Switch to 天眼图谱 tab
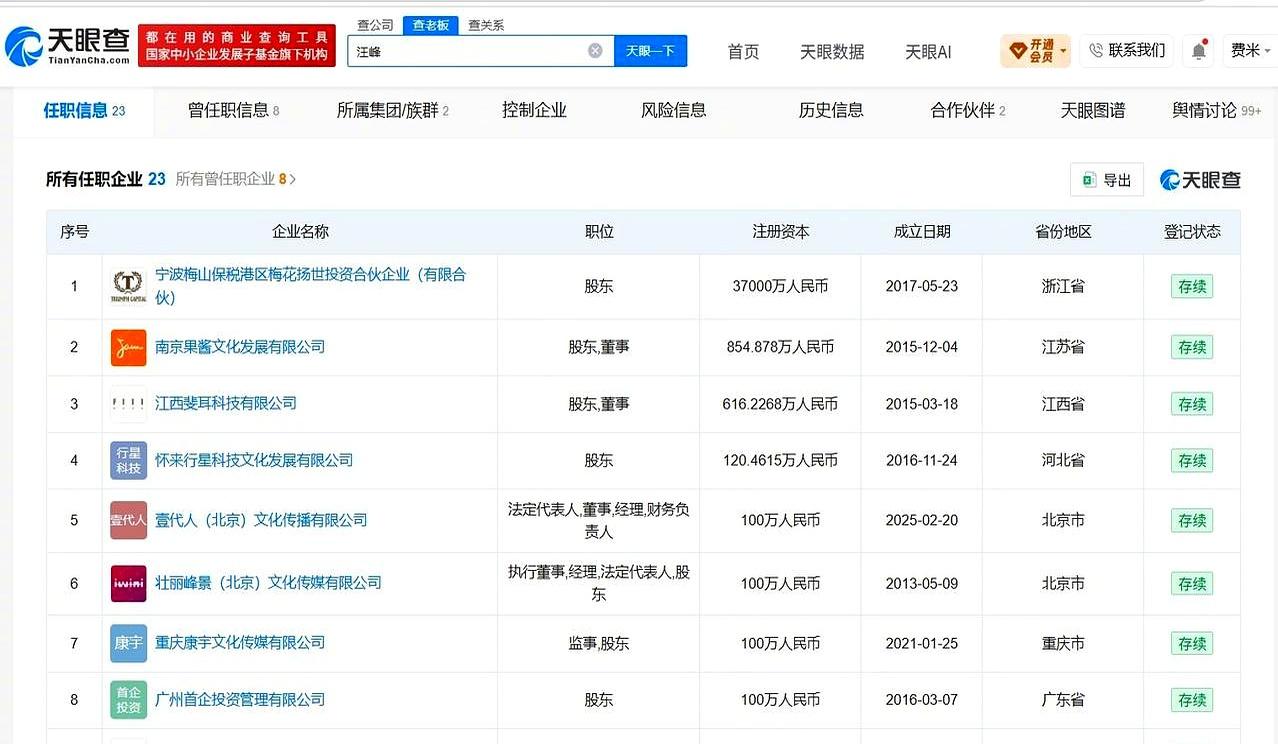 (x=1092, y=111)
